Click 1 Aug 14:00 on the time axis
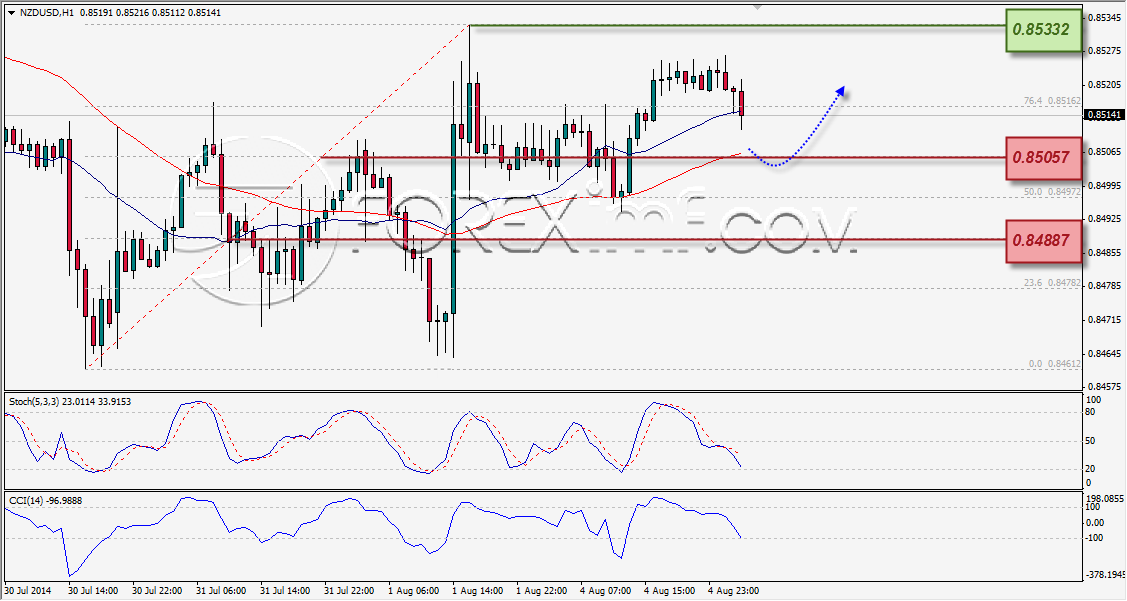Viewport: 1127px width, 601px height. coord(477,591)
